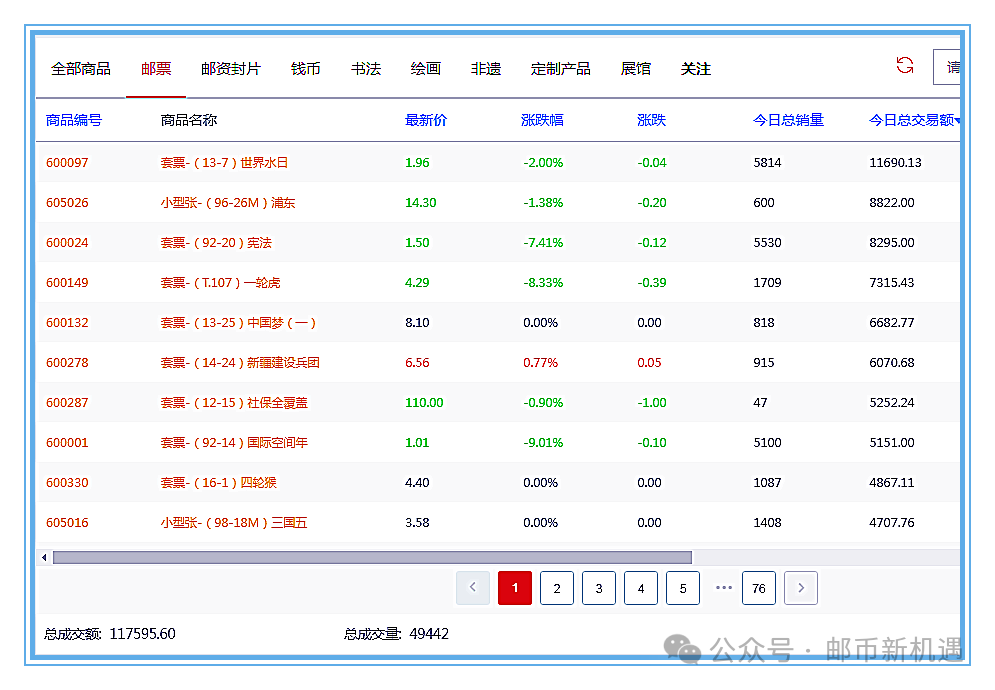Select the 邮票 tab

click(156, 69)
